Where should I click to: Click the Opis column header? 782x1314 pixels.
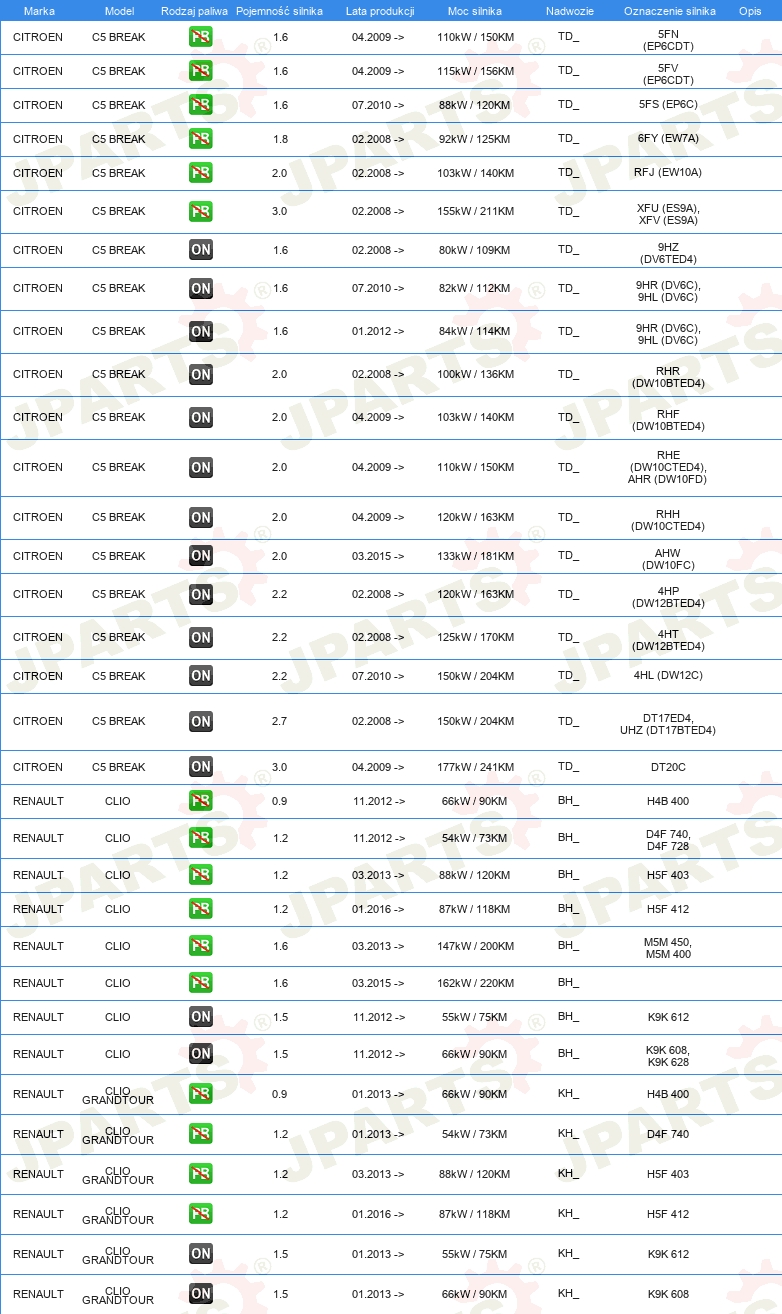coord(749,11)
